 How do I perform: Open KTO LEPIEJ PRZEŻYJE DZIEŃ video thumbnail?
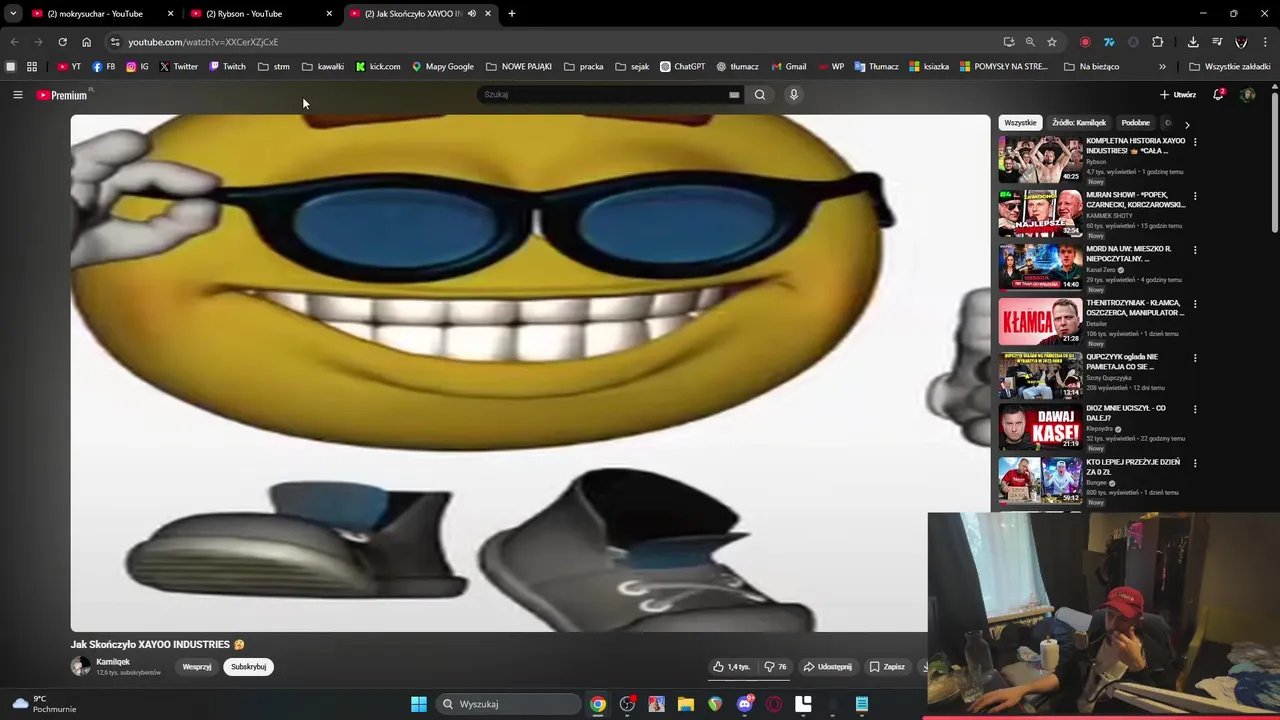1040,481
